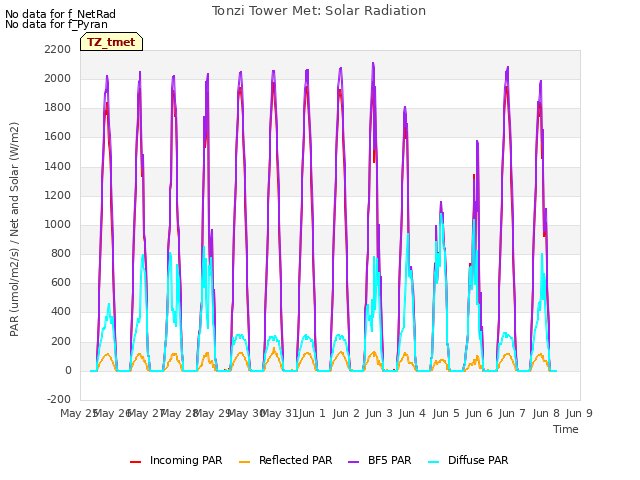The image size is (640, 480).
Task: Click the TZ_tmet annotation box
Action: click(x=111, y=42)
